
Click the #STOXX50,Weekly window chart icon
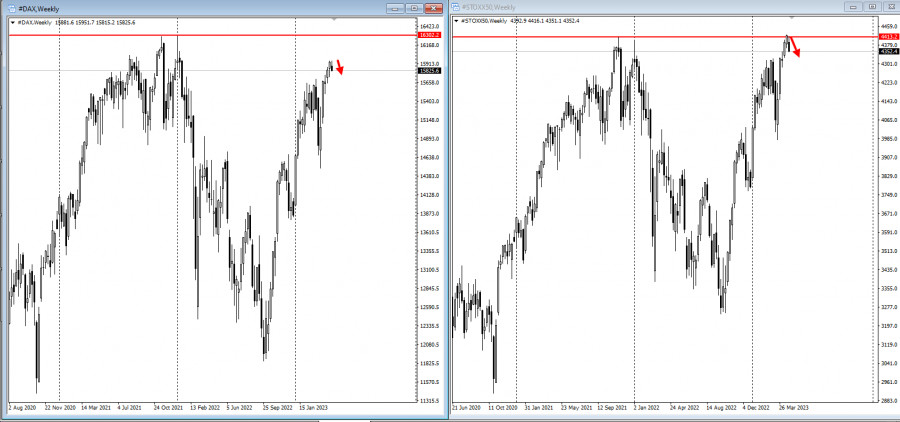point(456,7)
